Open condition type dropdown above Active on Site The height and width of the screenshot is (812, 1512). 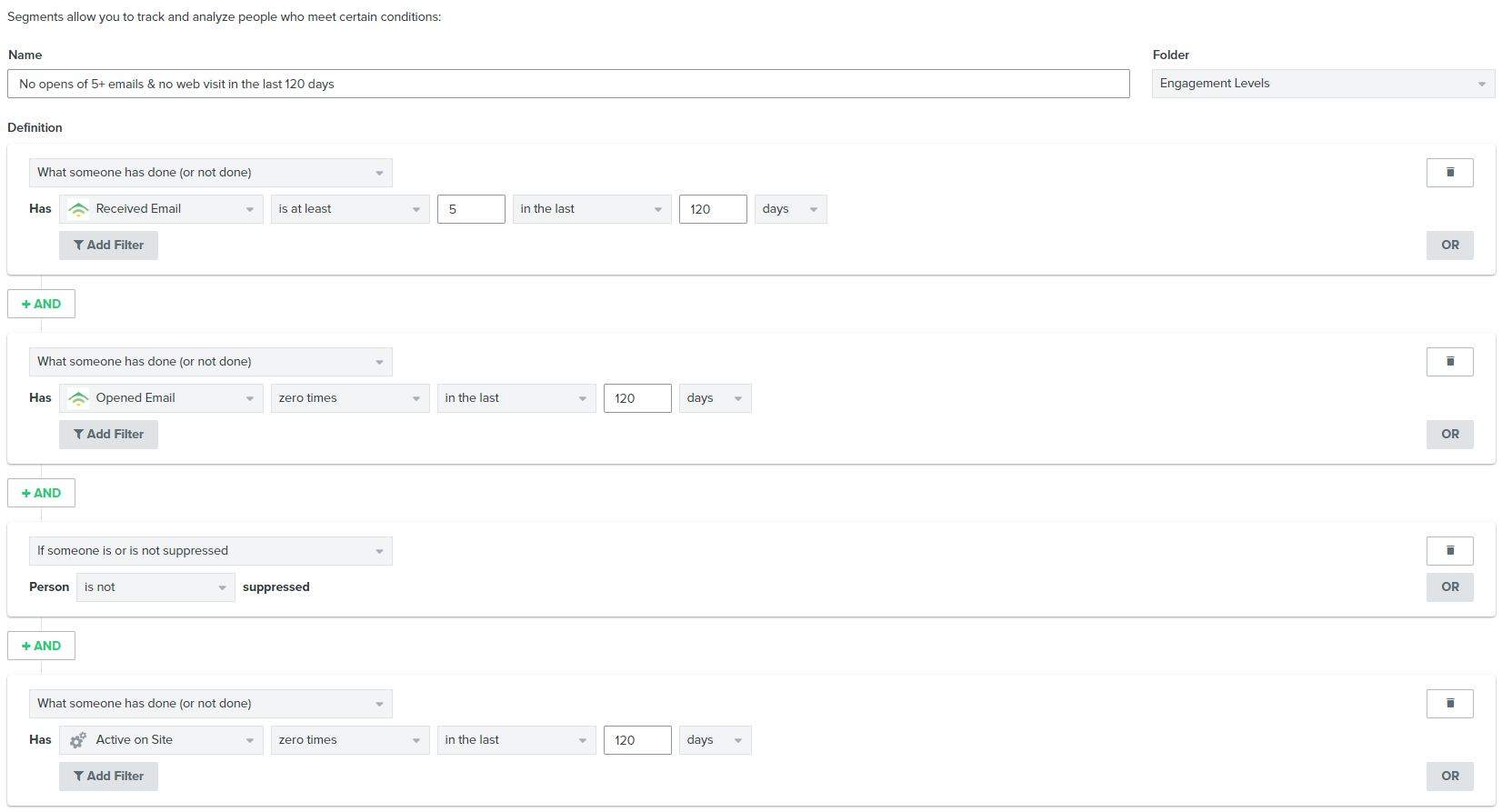211,704
